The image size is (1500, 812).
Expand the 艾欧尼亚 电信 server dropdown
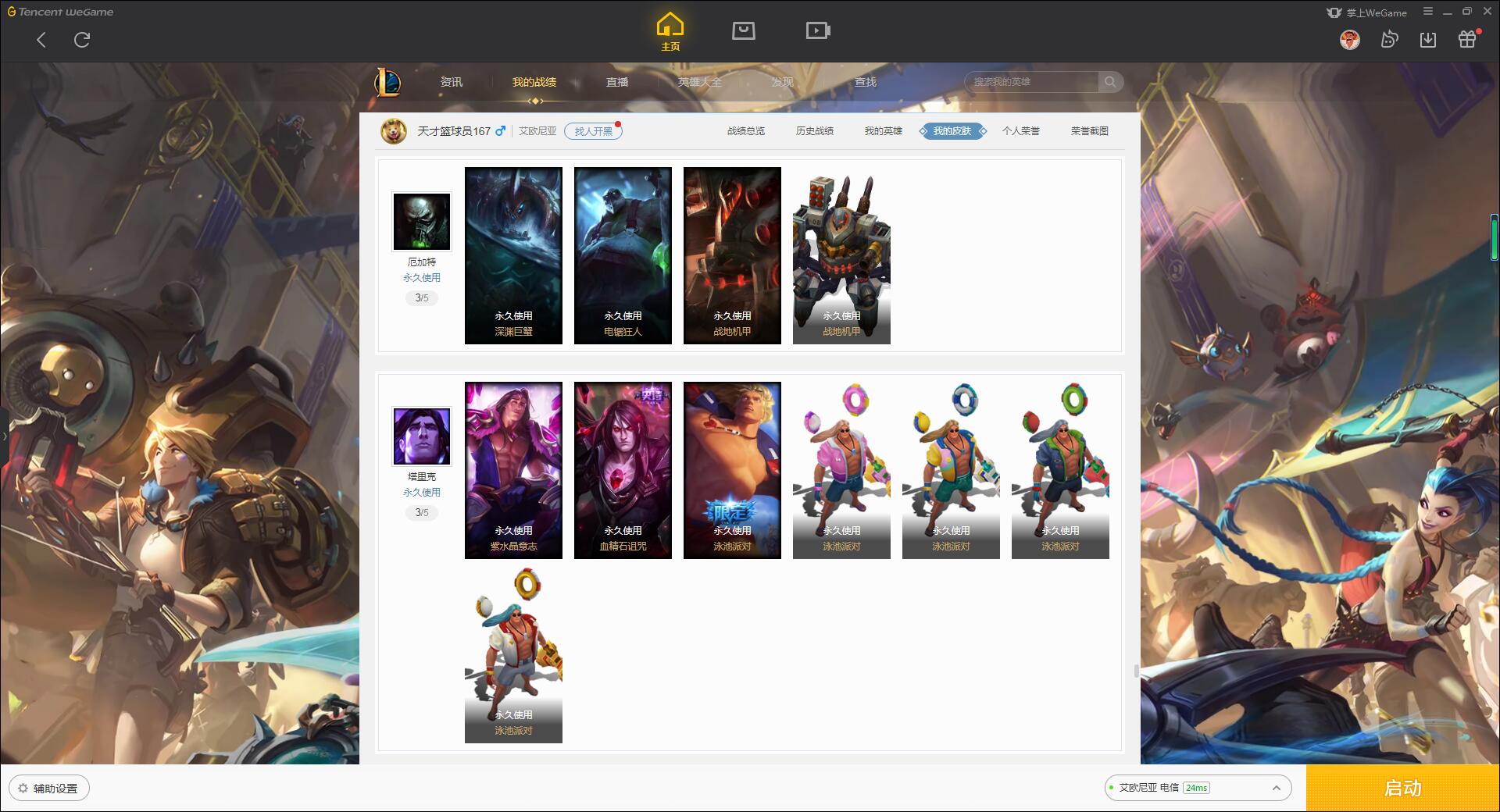[x=1198, y=788]
